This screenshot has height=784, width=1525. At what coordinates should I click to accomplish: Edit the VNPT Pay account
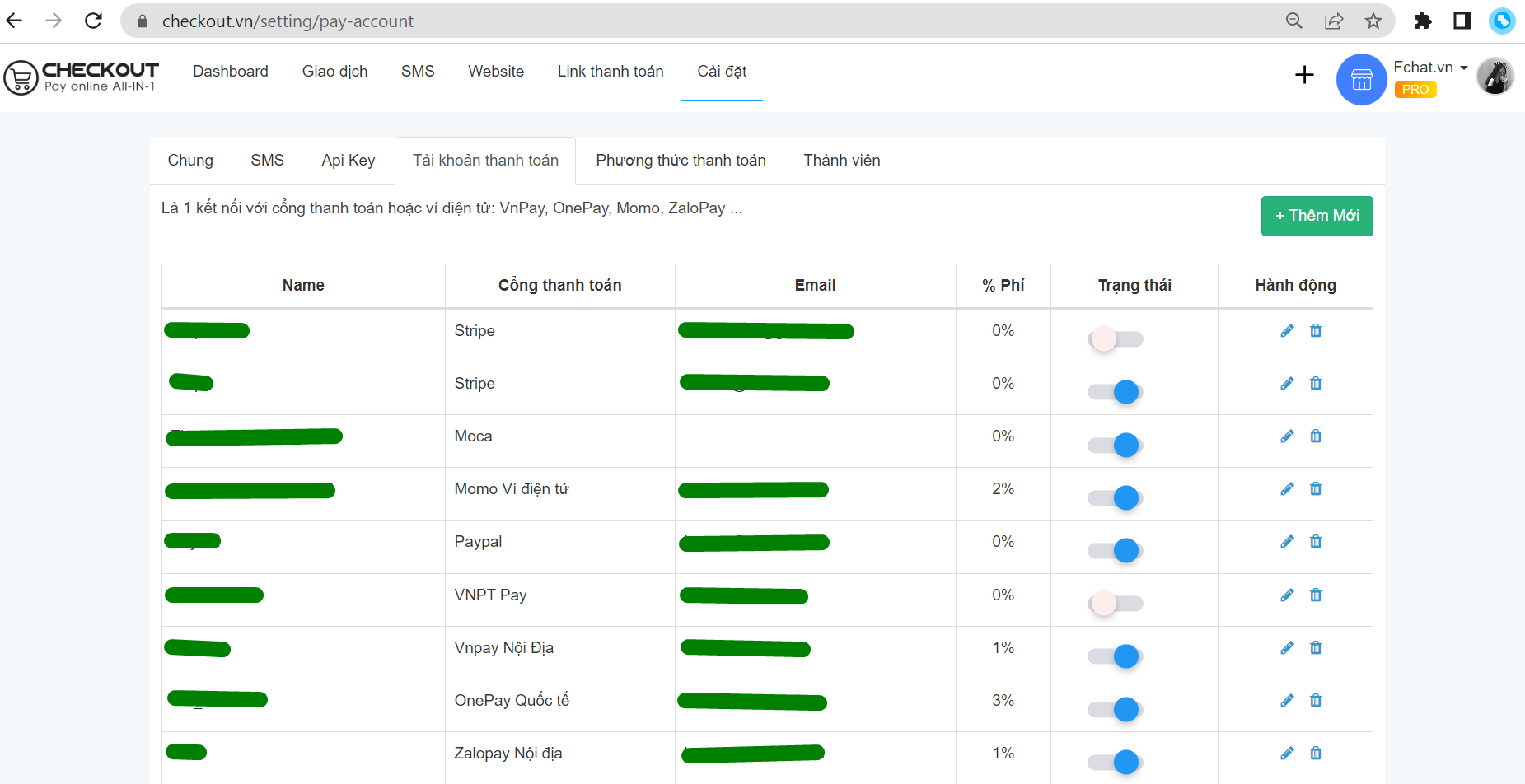click(x=1287, y=595)
